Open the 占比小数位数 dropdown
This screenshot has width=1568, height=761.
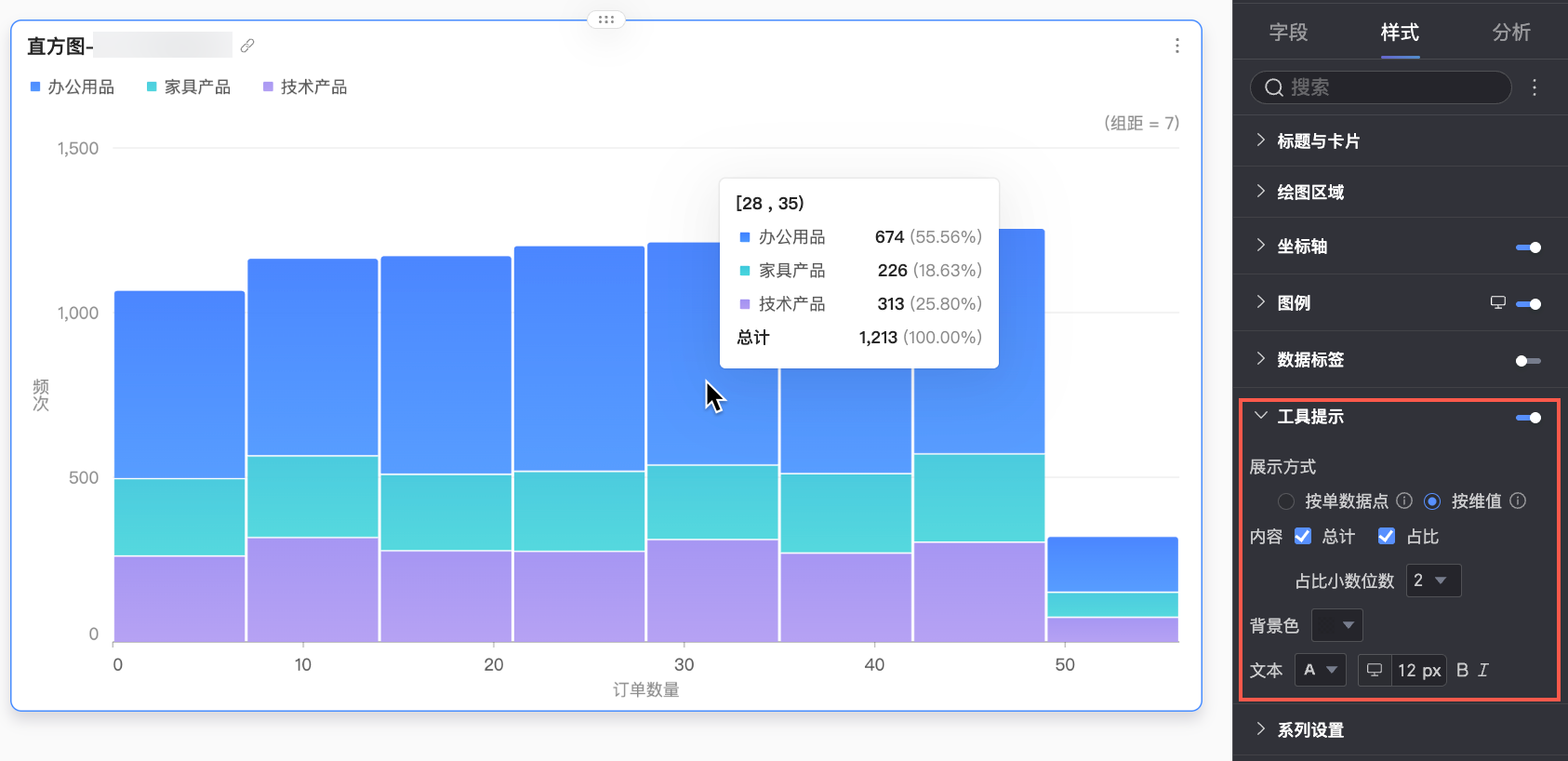(1433, 581)
